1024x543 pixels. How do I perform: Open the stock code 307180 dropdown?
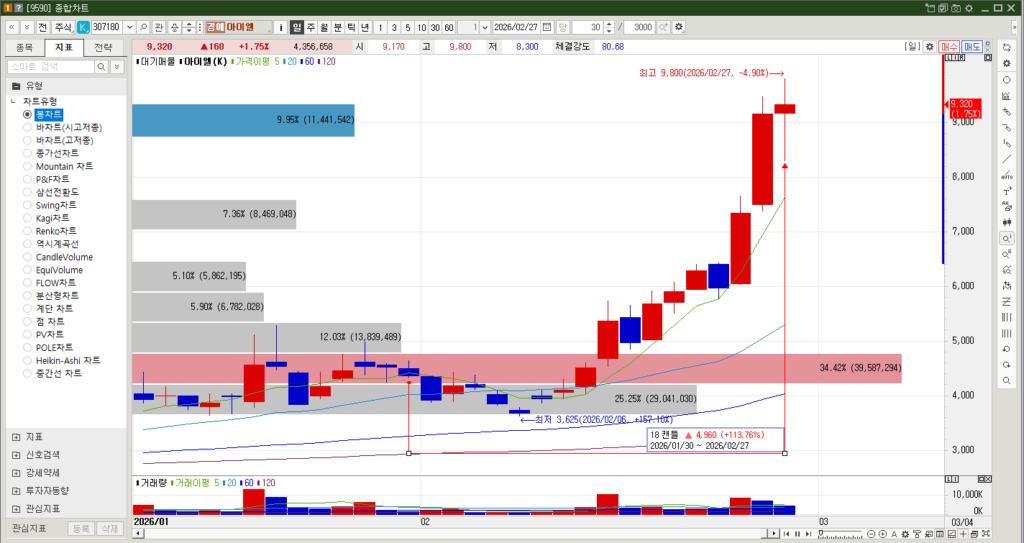click(x=128, y=26)
